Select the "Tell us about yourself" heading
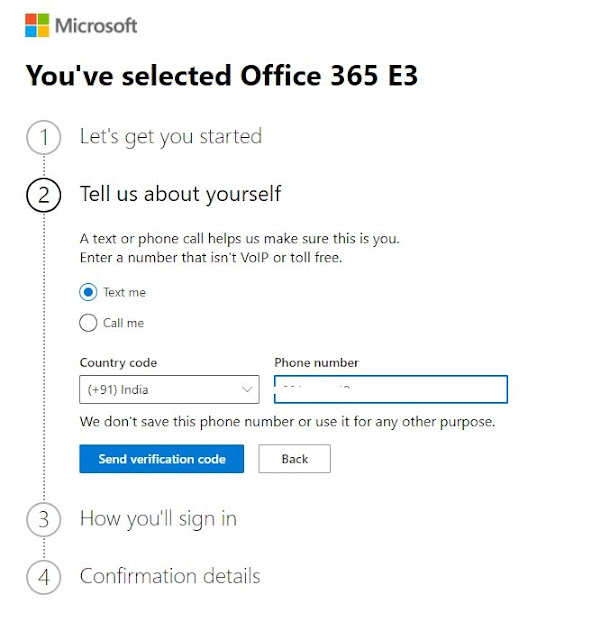Viewport: 601px width, 640px height. pos(180,193)
